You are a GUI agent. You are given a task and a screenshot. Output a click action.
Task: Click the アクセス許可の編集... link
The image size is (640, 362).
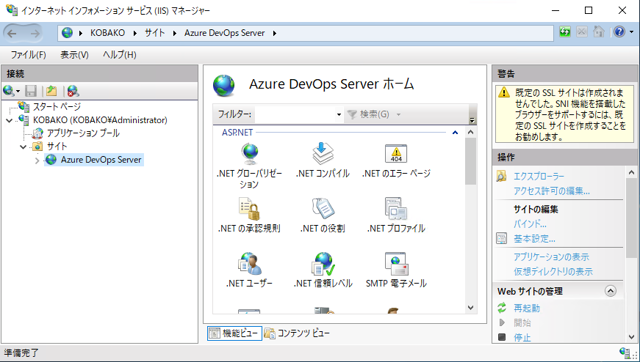pyautogui.click(x=551, y=191)
